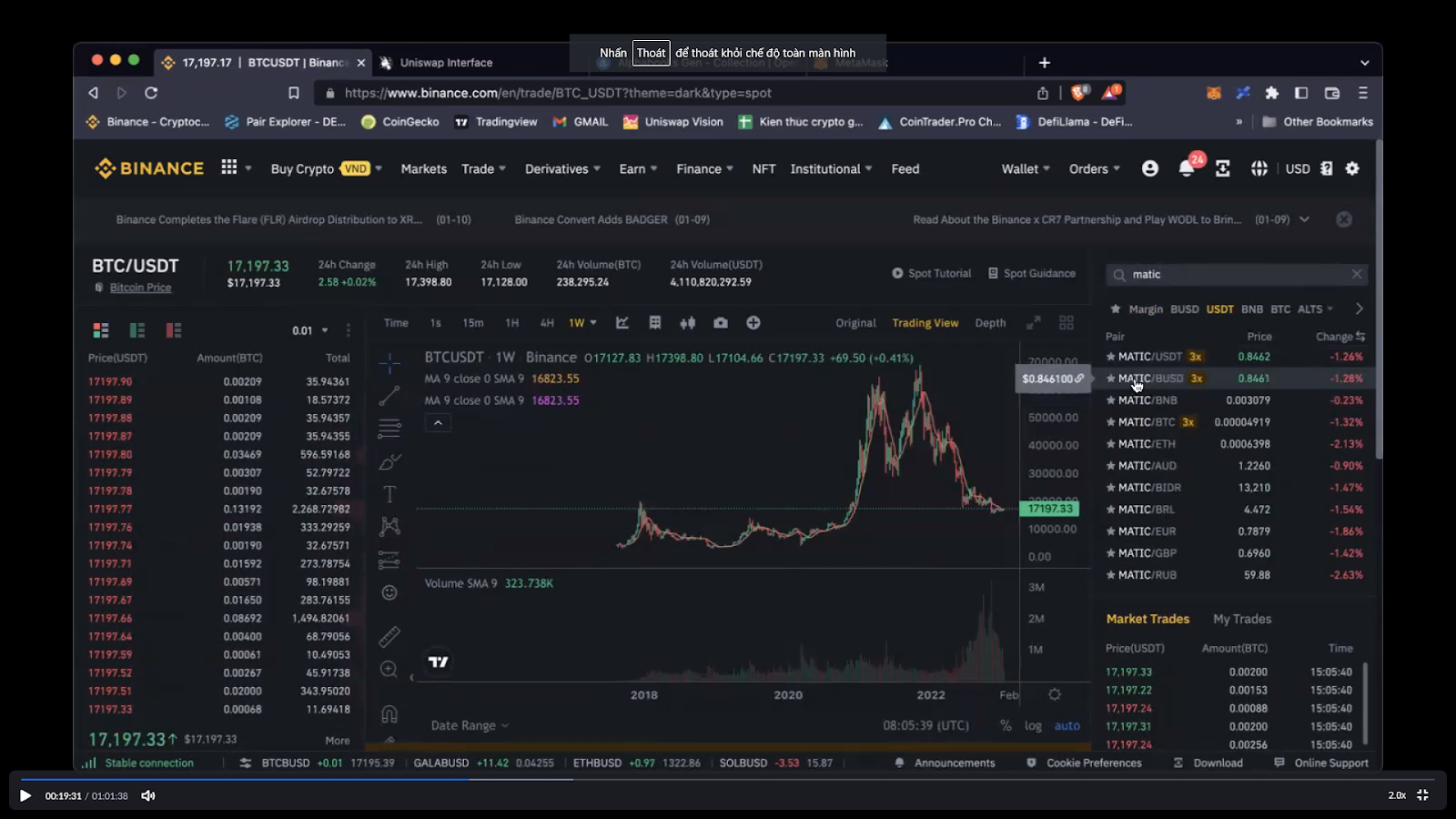Image resolution: width=1456 pixels, height=819 pixels.
Task: Show buy orders only in order book
Action: click(137, 330)
